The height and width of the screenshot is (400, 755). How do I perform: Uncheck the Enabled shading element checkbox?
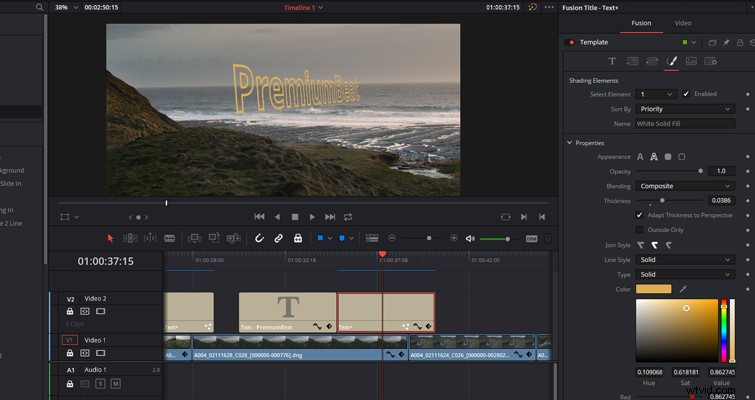pos(686,94)
